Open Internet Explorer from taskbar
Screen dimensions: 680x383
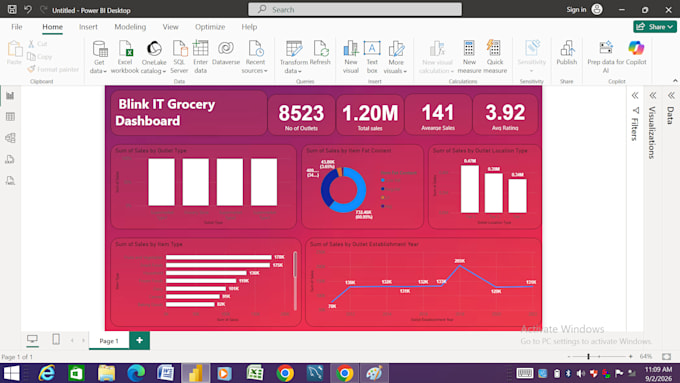click(46, 373)
